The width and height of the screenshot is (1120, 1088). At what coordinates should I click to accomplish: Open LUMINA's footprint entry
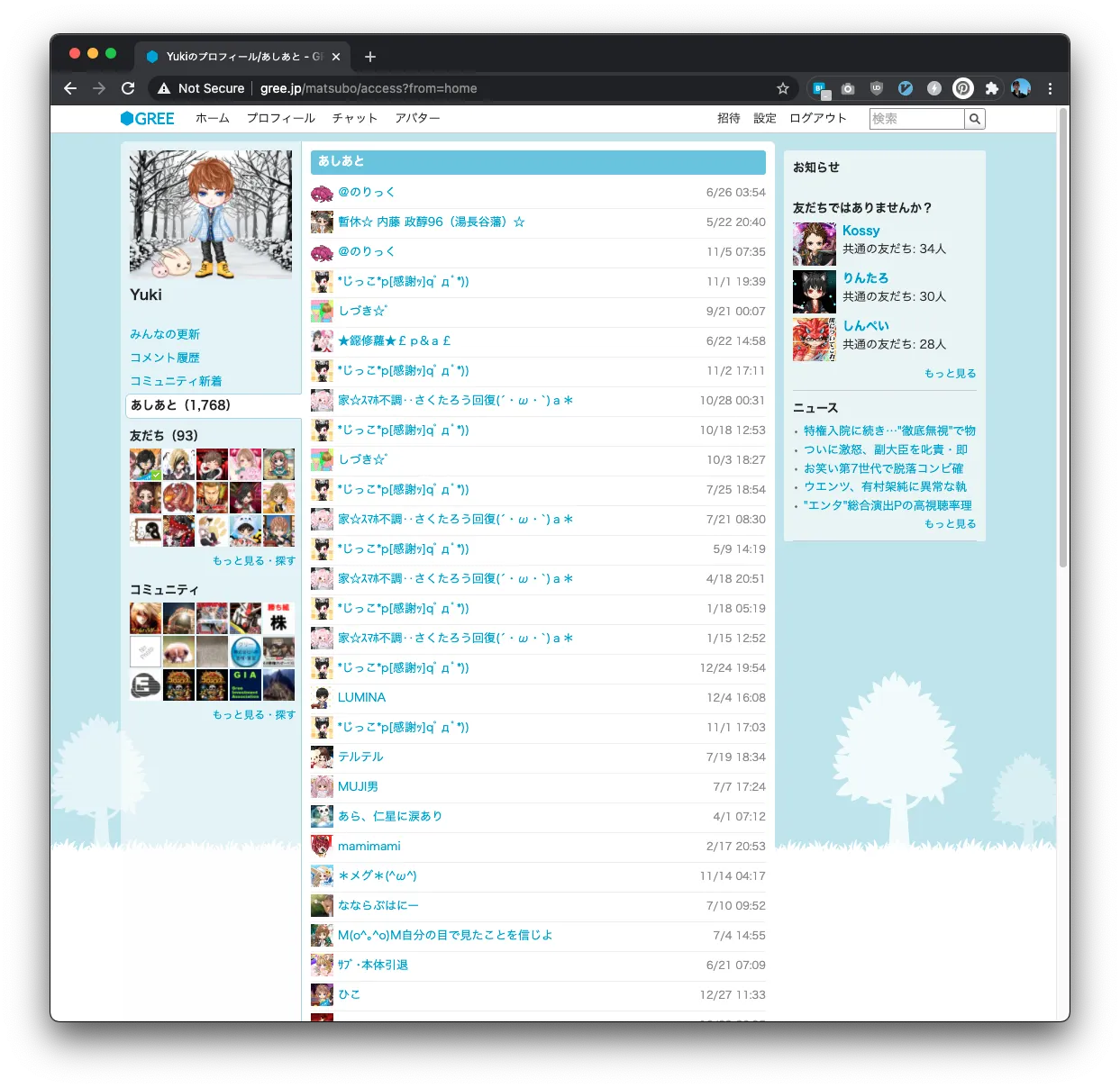pos(361,697)
